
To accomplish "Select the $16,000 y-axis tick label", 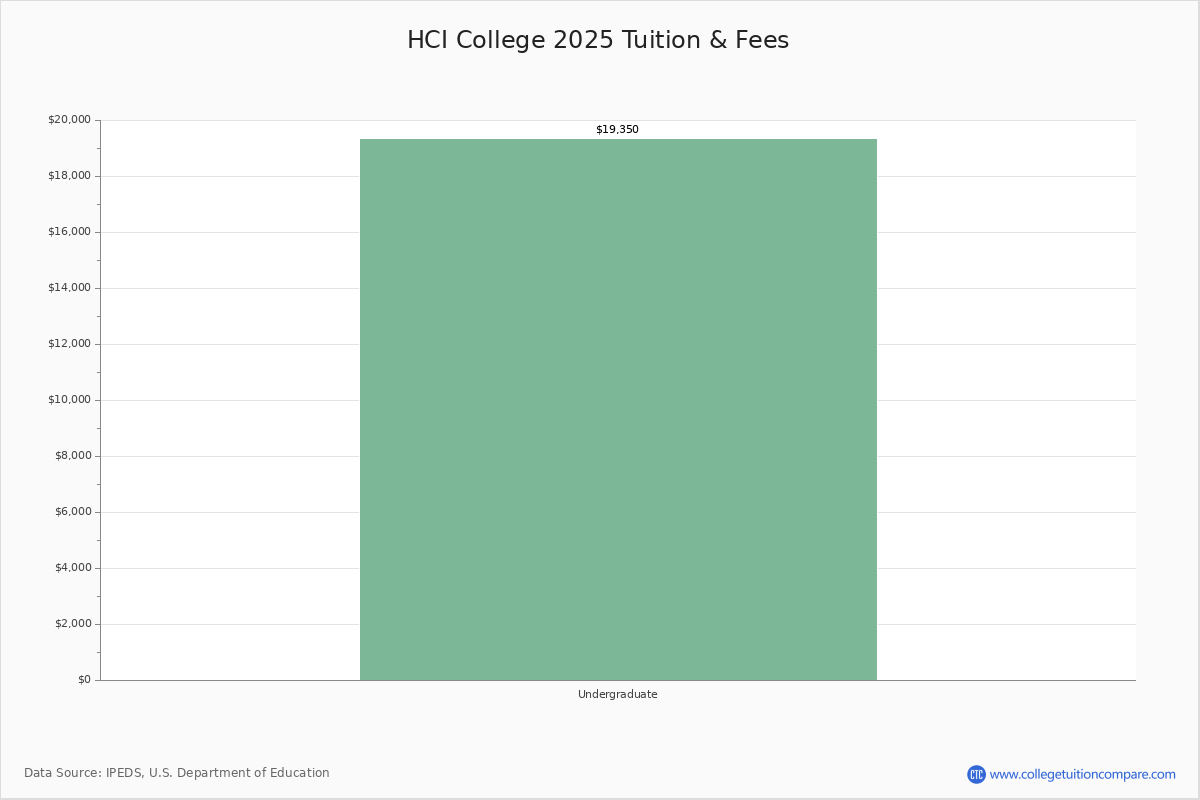I will (x=69, y=232).
